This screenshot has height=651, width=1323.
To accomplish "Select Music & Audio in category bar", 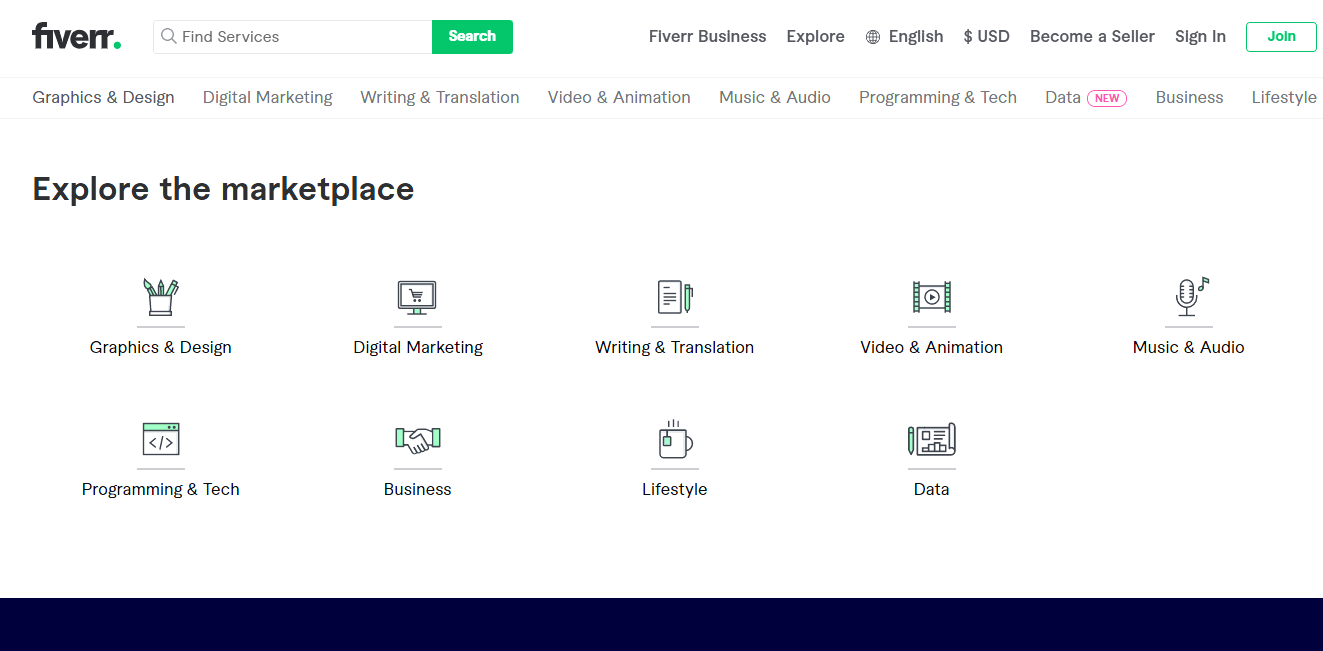I will (x=775, y=97).
